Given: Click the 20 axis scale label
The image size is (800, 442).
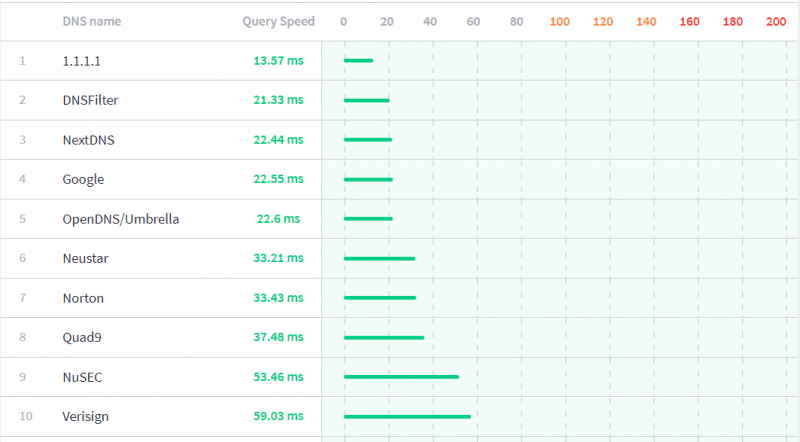Looking at the screenshot, I should 387,22.
